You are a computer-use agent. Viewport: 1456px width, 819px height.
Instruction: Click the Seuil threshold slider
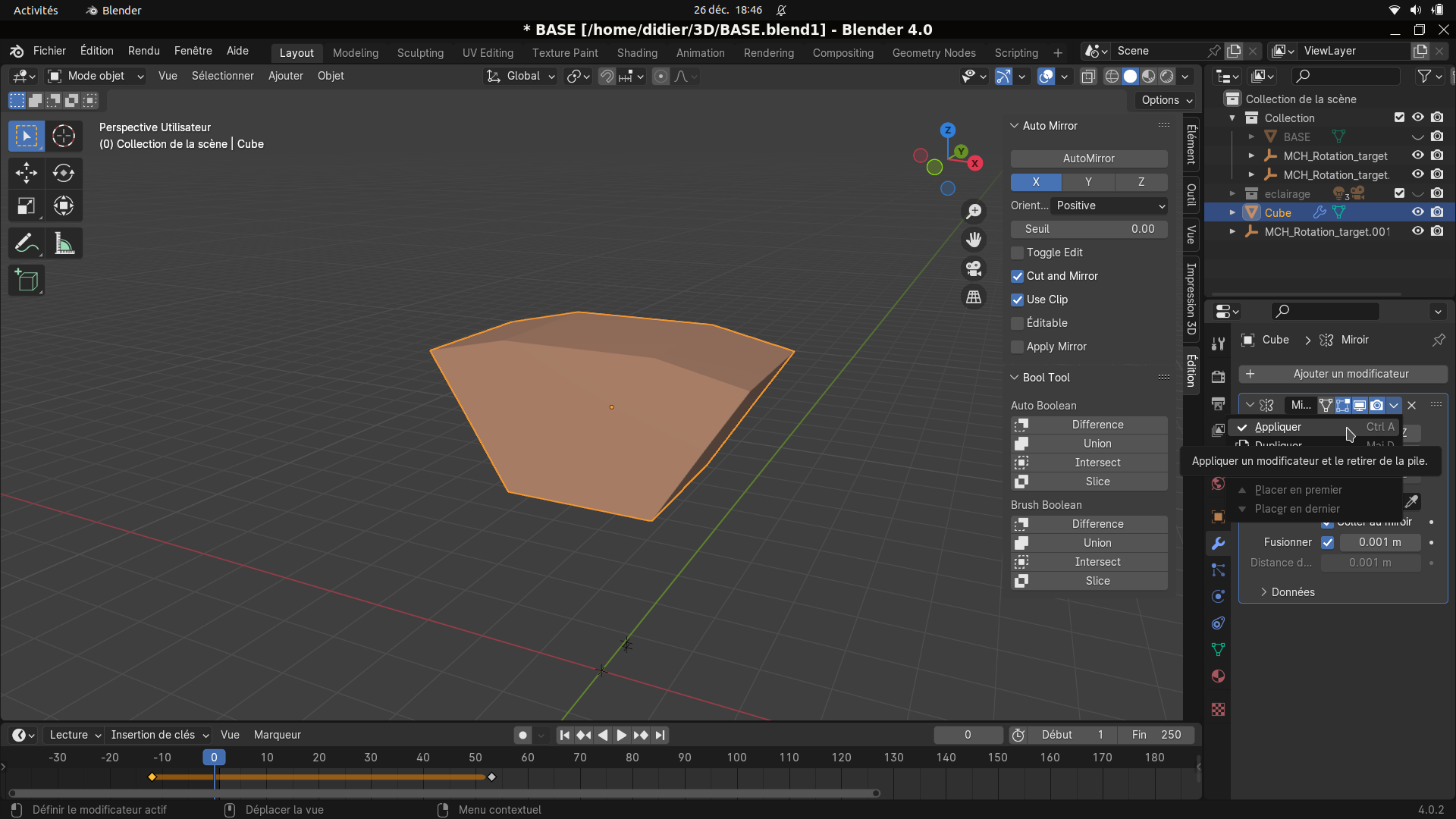[1088, 229]
